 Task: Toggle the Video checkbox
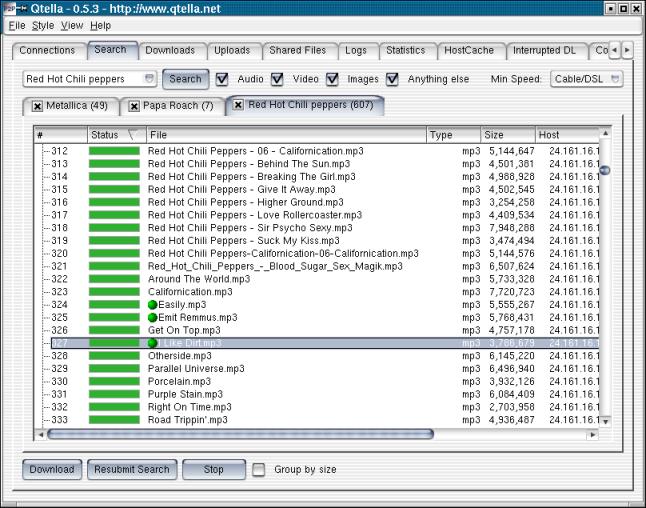(x=277, y=79)
